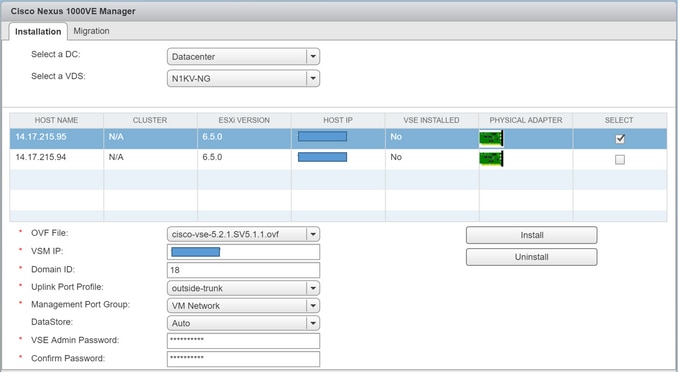Click the CLUSTER column header
The image size is (678, 372).
coord(150,120)
